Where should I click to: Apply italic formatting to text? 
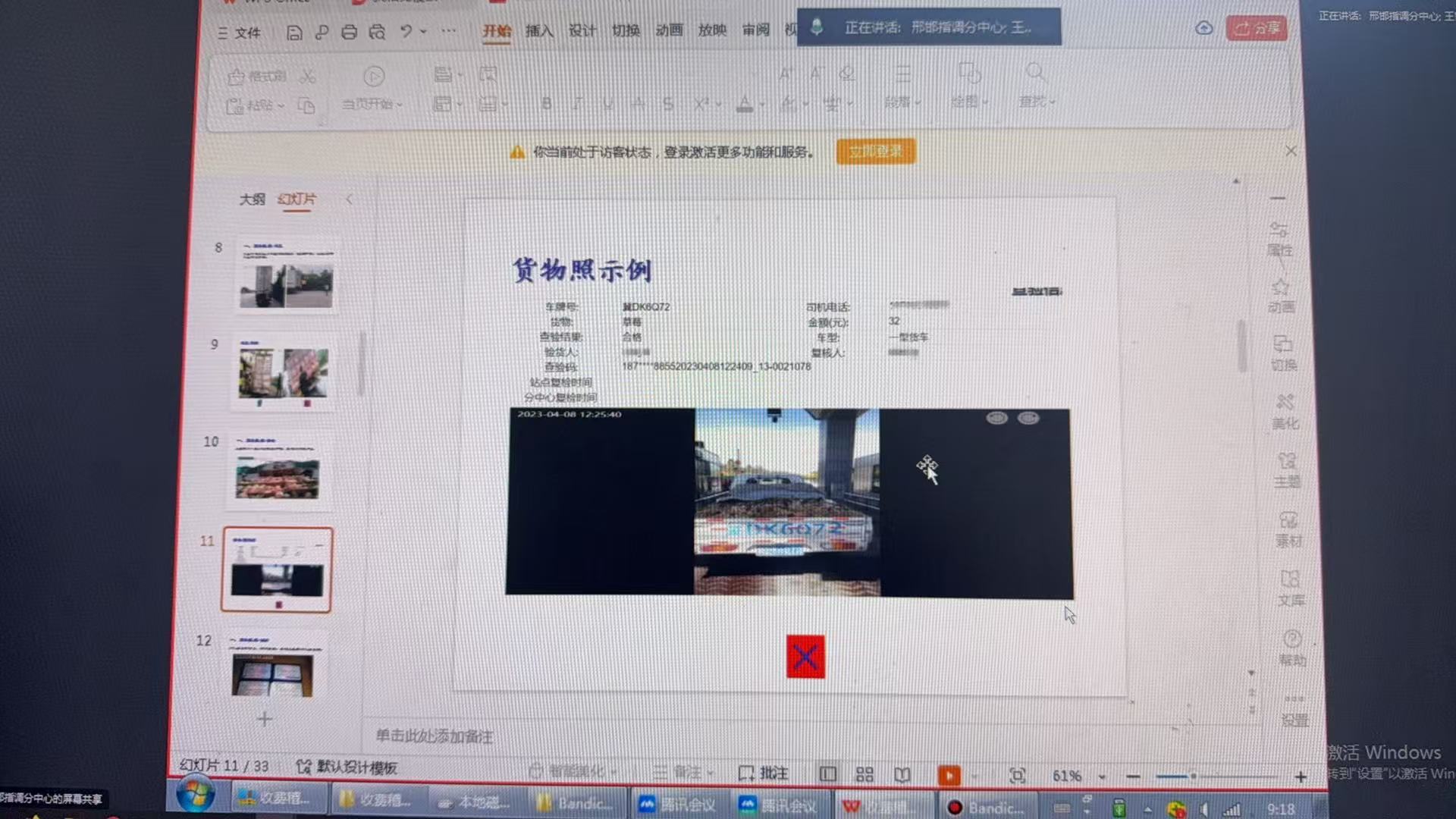tap(577, 103)
